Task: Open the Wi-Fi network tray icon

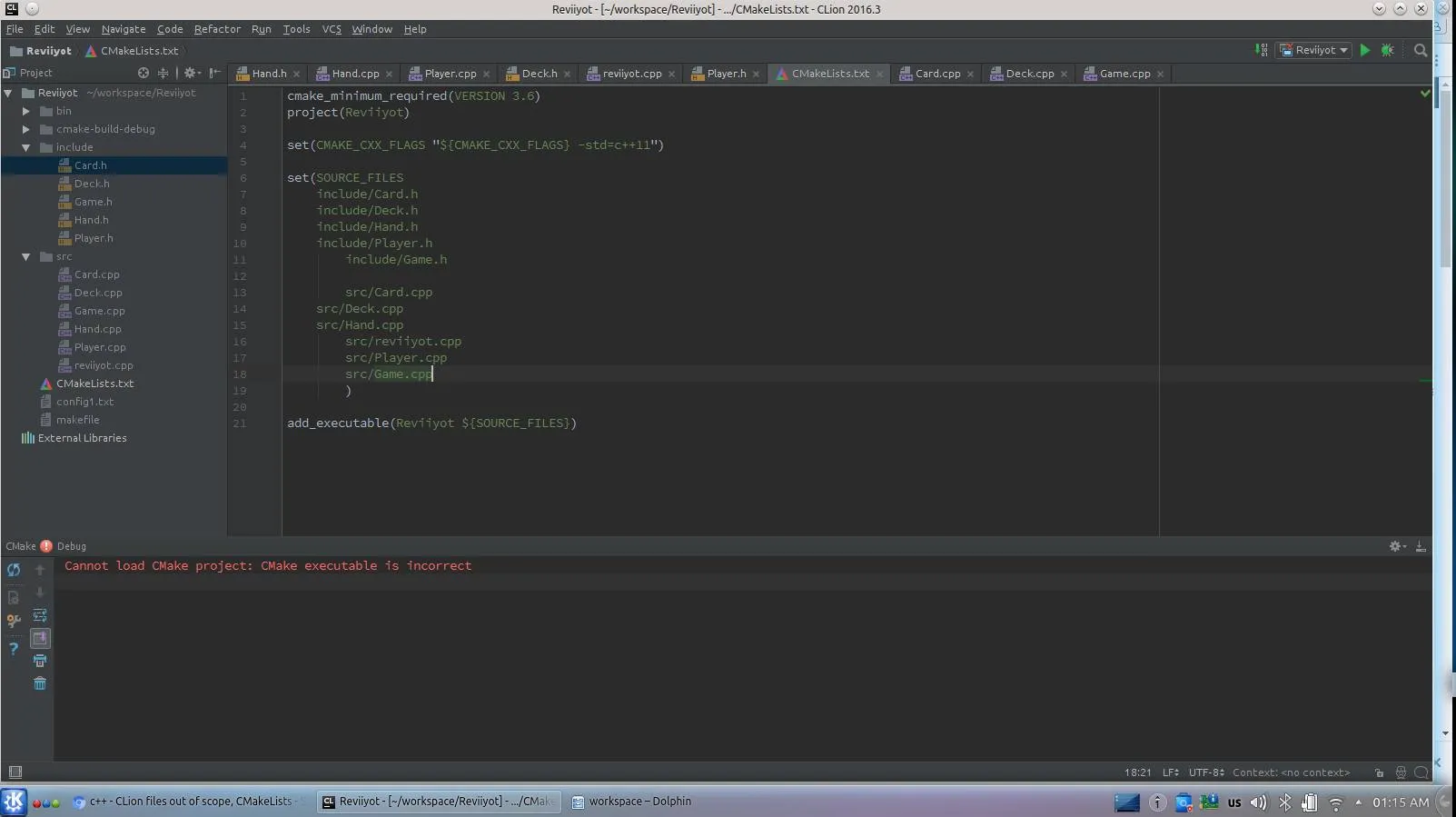Action: pos(1335,802)
